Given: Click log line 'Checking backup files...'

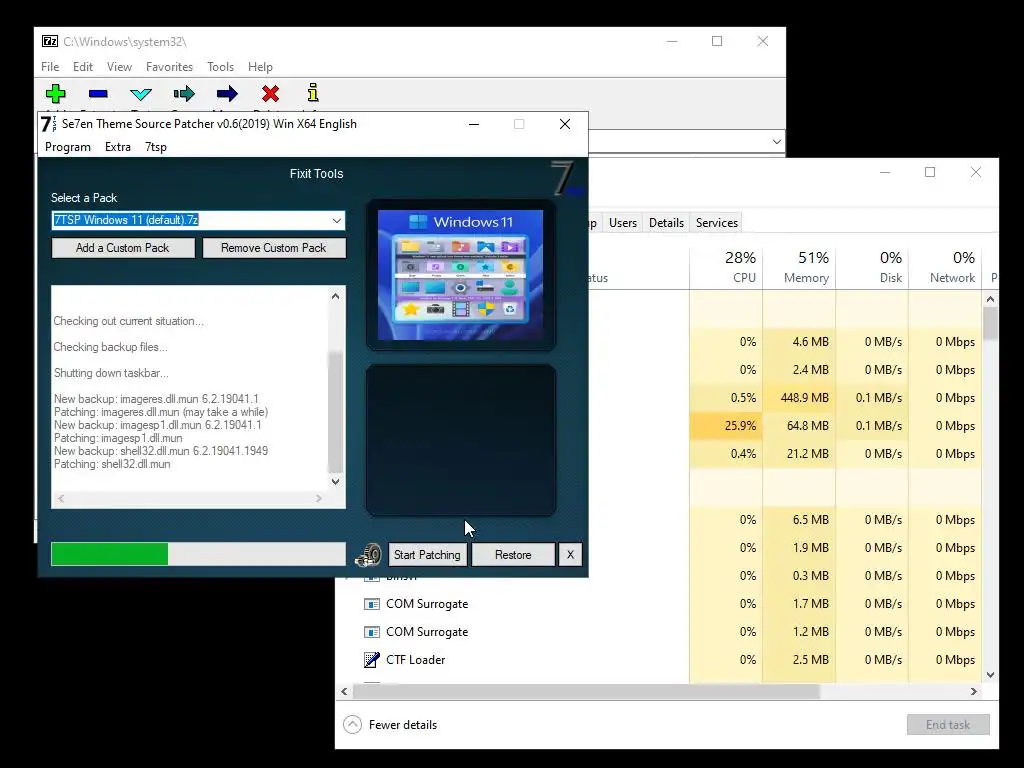Looking at the screenshot, I should coord(110,347).
